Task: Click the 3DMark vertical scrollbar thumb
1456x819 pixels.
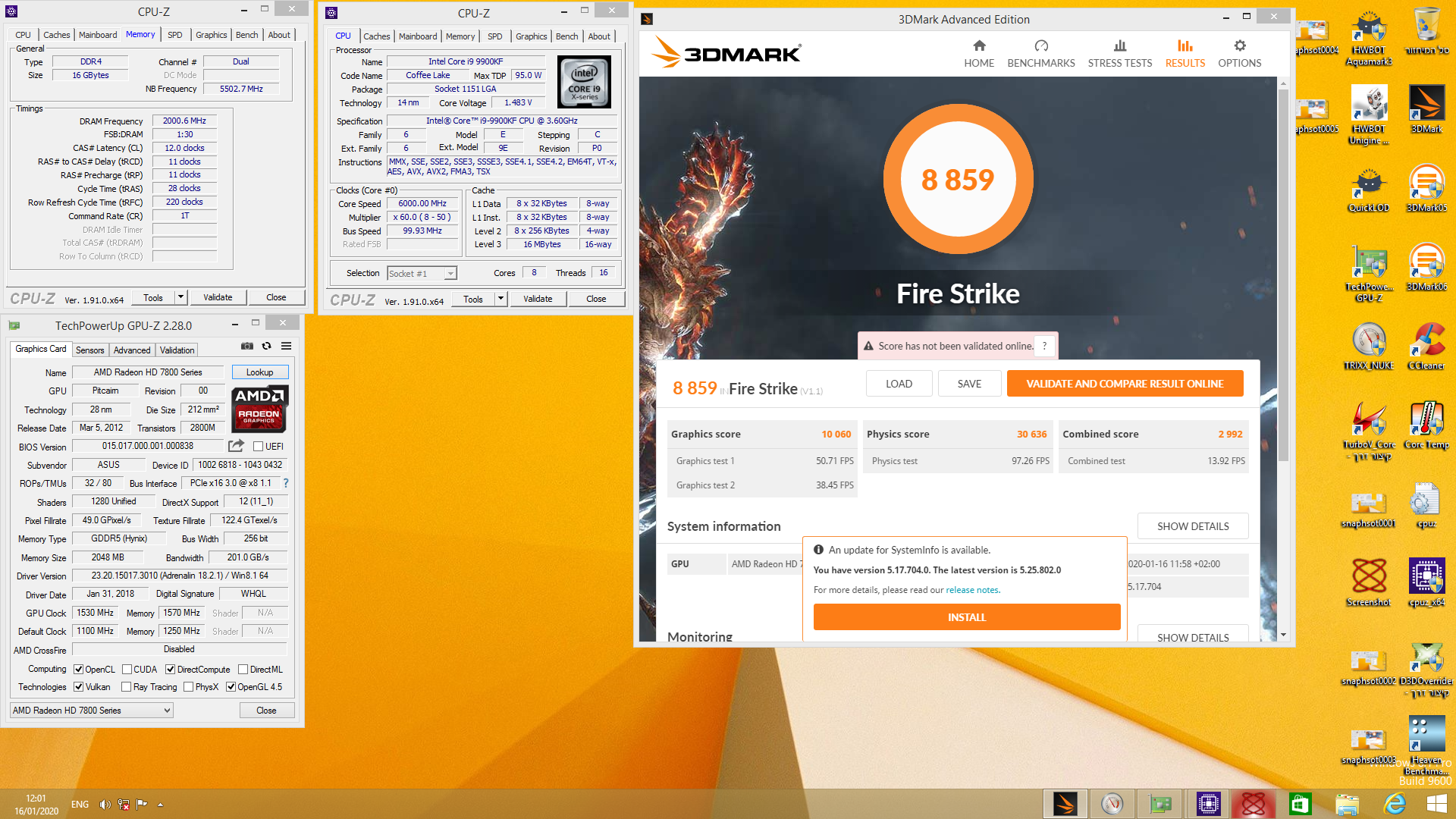Action: pyautogui.click(x=1283, y=275)
